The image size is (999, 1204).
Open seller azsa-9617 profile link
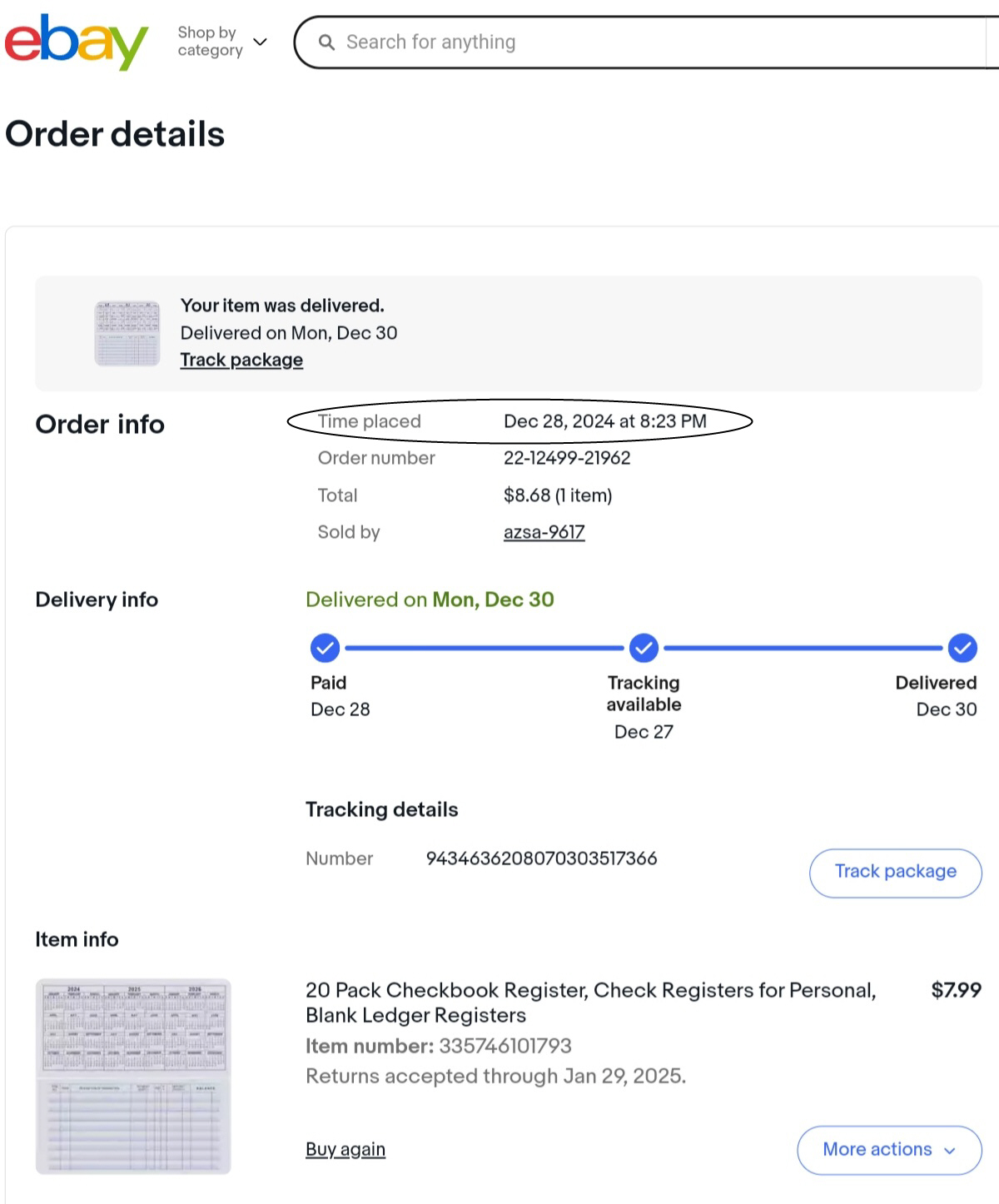point(544,532)
